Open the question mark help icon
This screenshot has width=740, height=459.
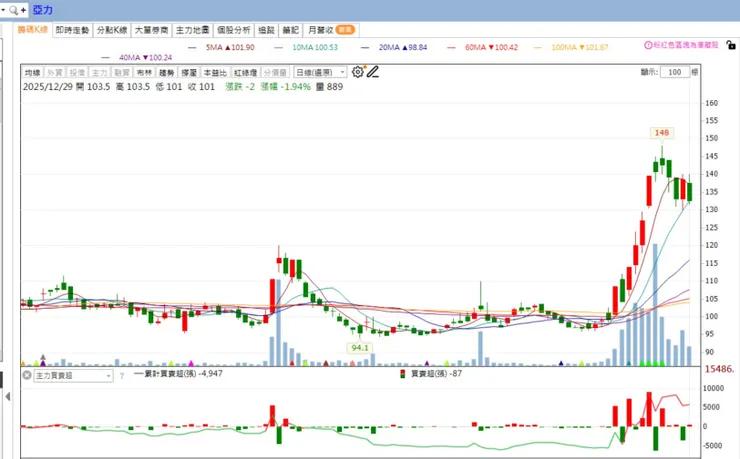tap(122, 376)
